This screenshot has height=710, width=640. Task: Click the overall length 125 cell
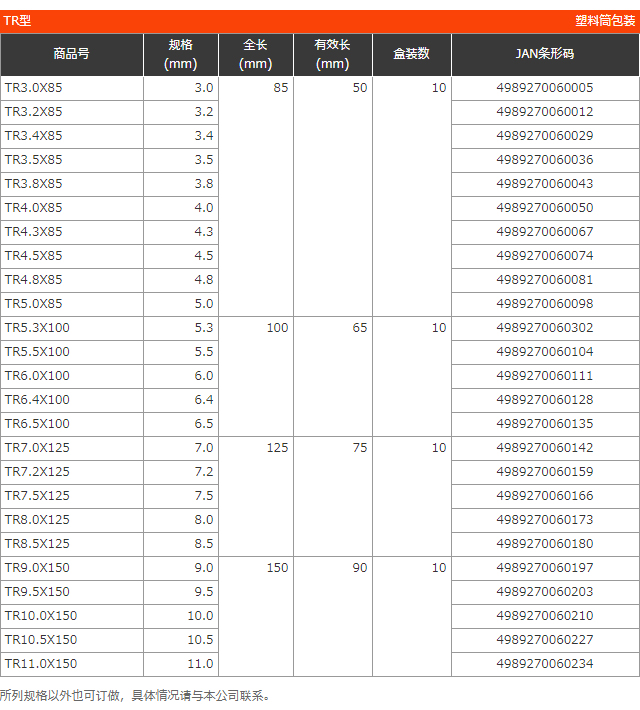pos(277,448)
